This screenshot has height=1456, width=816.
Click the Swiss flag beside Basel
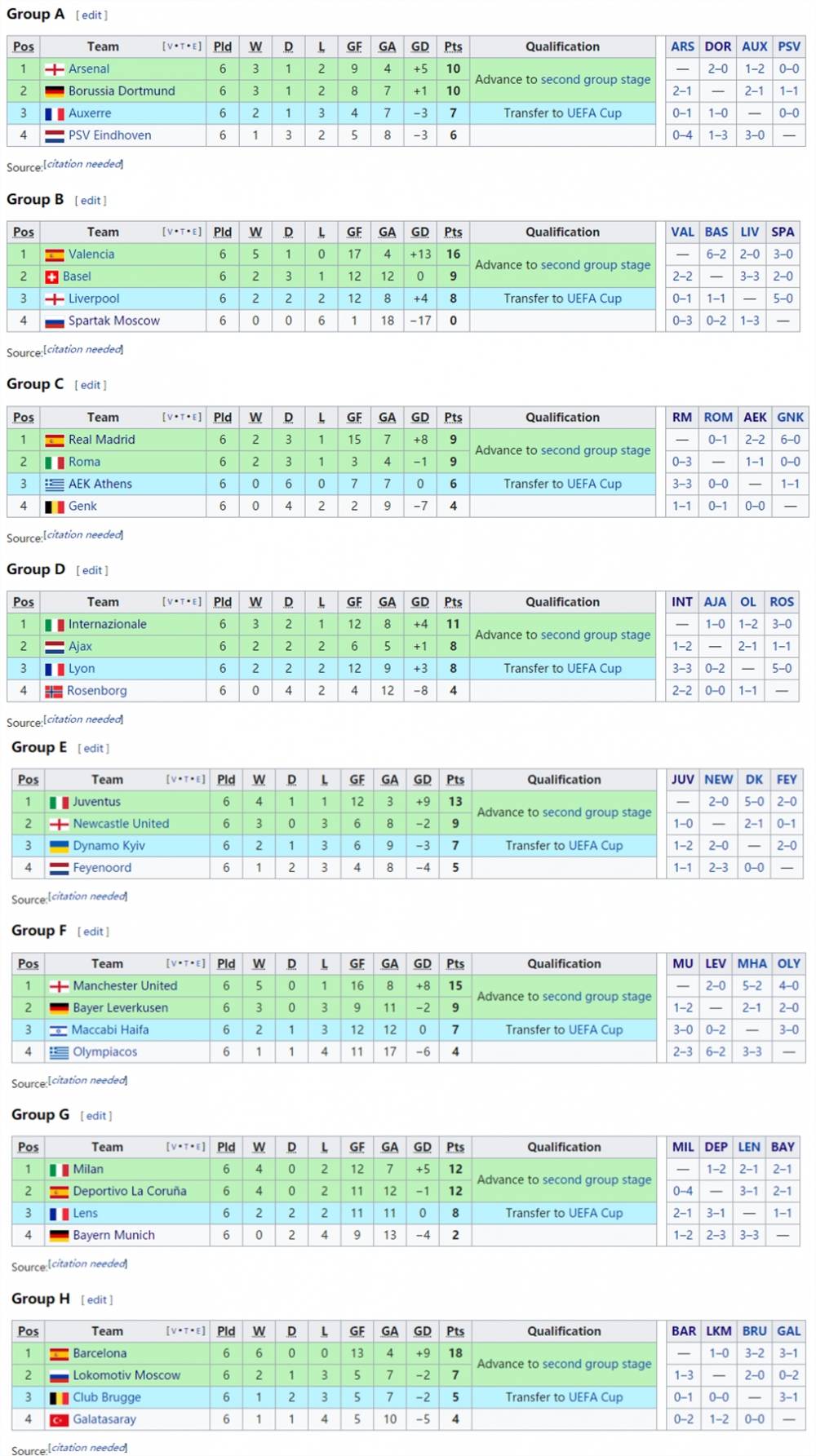(x=55, y=277)
